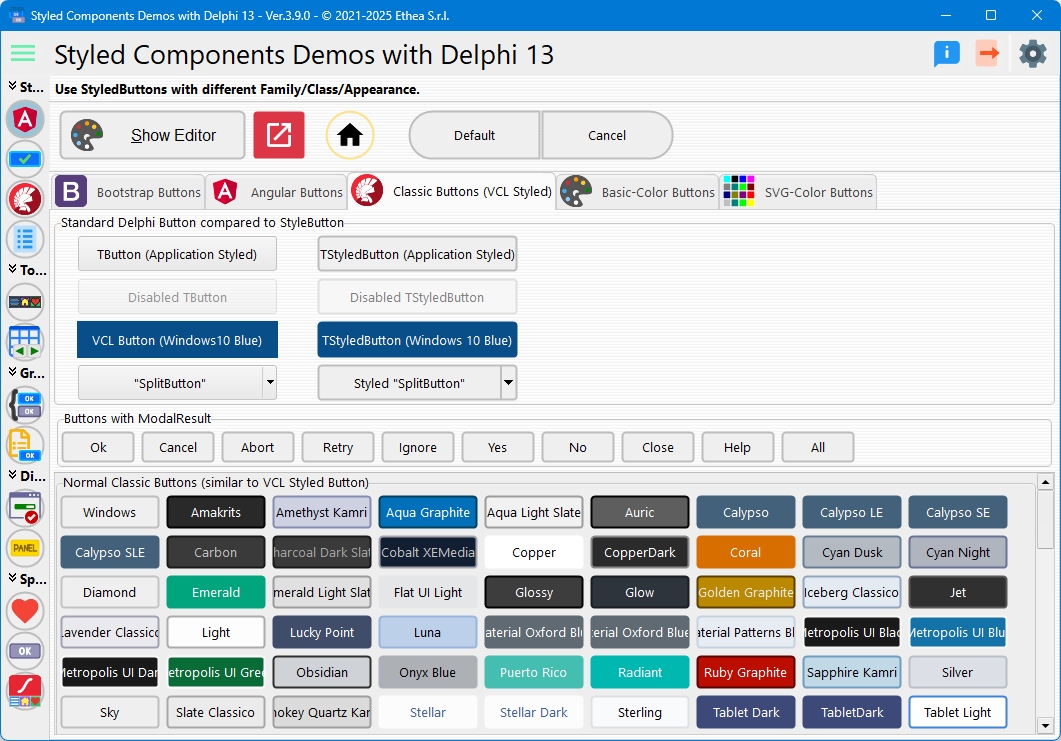Open the hamburger menu
The image size is (1061, 741).
[23, 54]
